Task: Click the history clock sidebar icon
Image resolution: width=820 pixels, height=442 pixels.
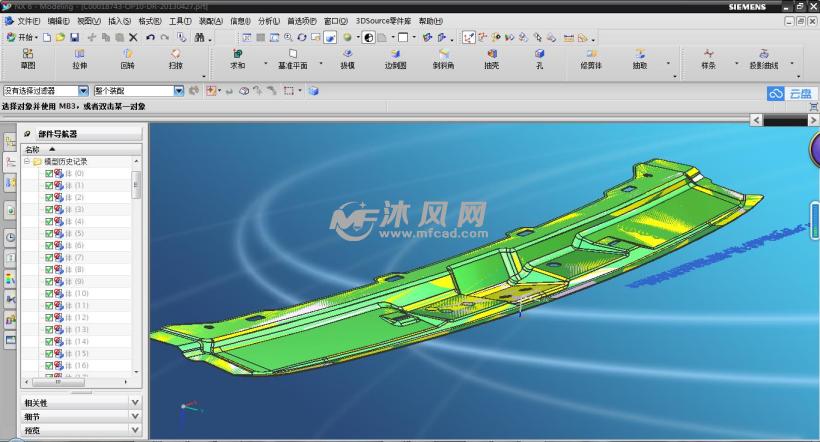Action: (10, 237)
